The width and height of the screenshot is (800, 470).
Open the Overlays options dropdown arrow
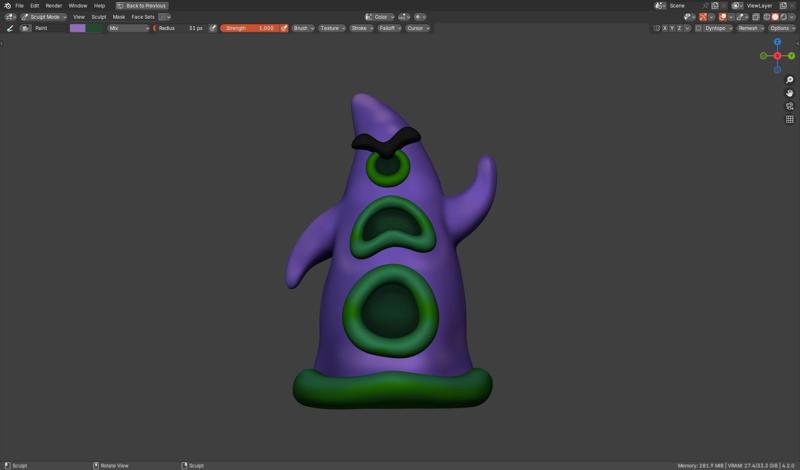[731, 17]
